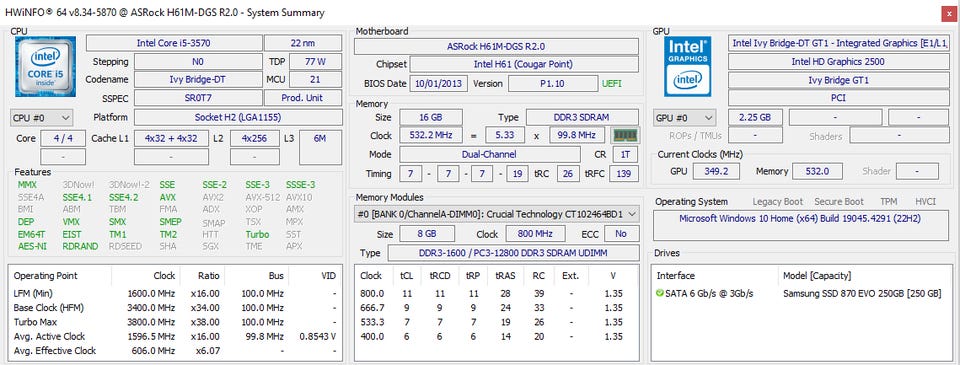Click the tRFC value 139
The image size is (960, 365).
point(624,174)
